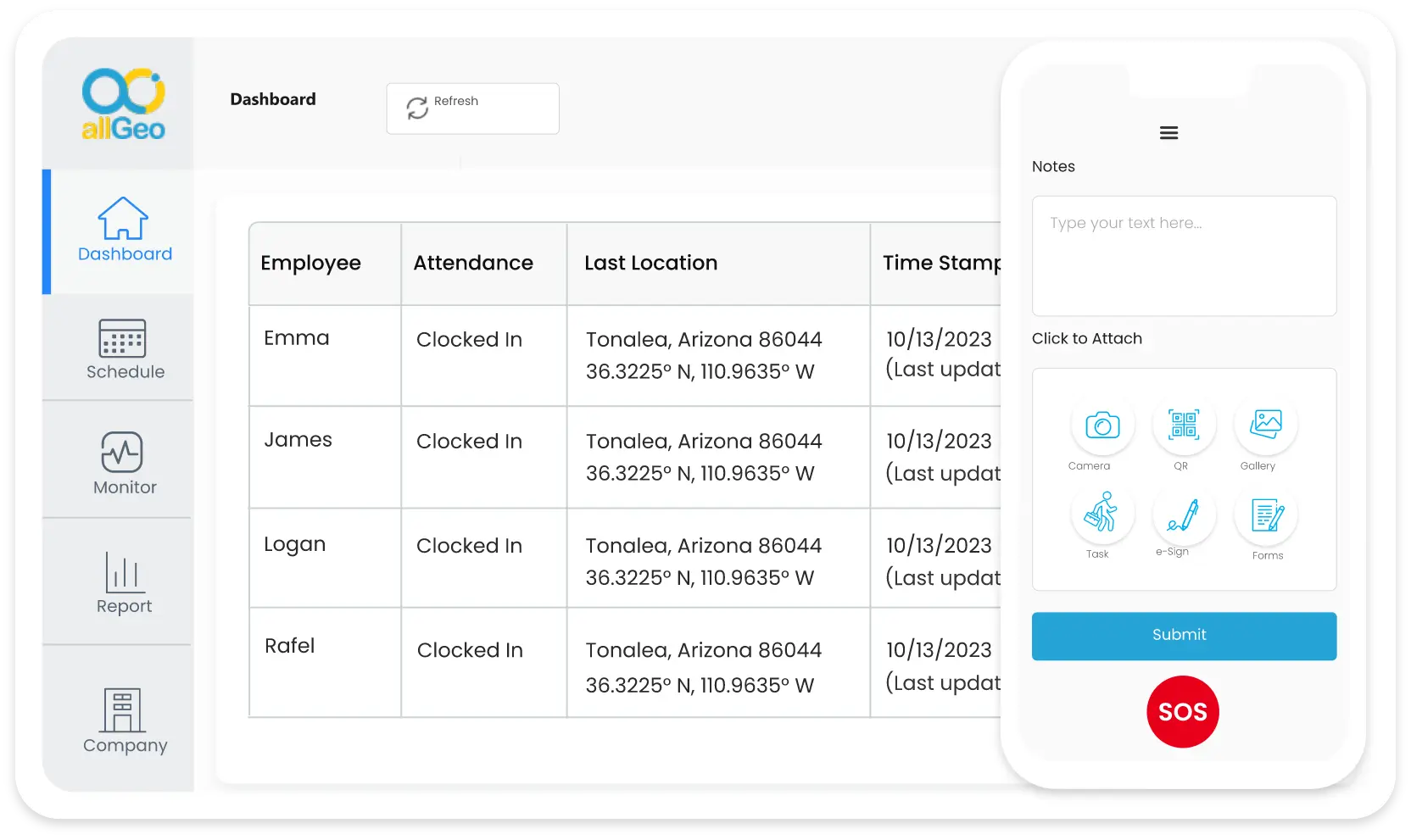Viewport: 1411px width, 840px height.
Task: Tap the Camera attach icon
Action: pos(1102,425)
